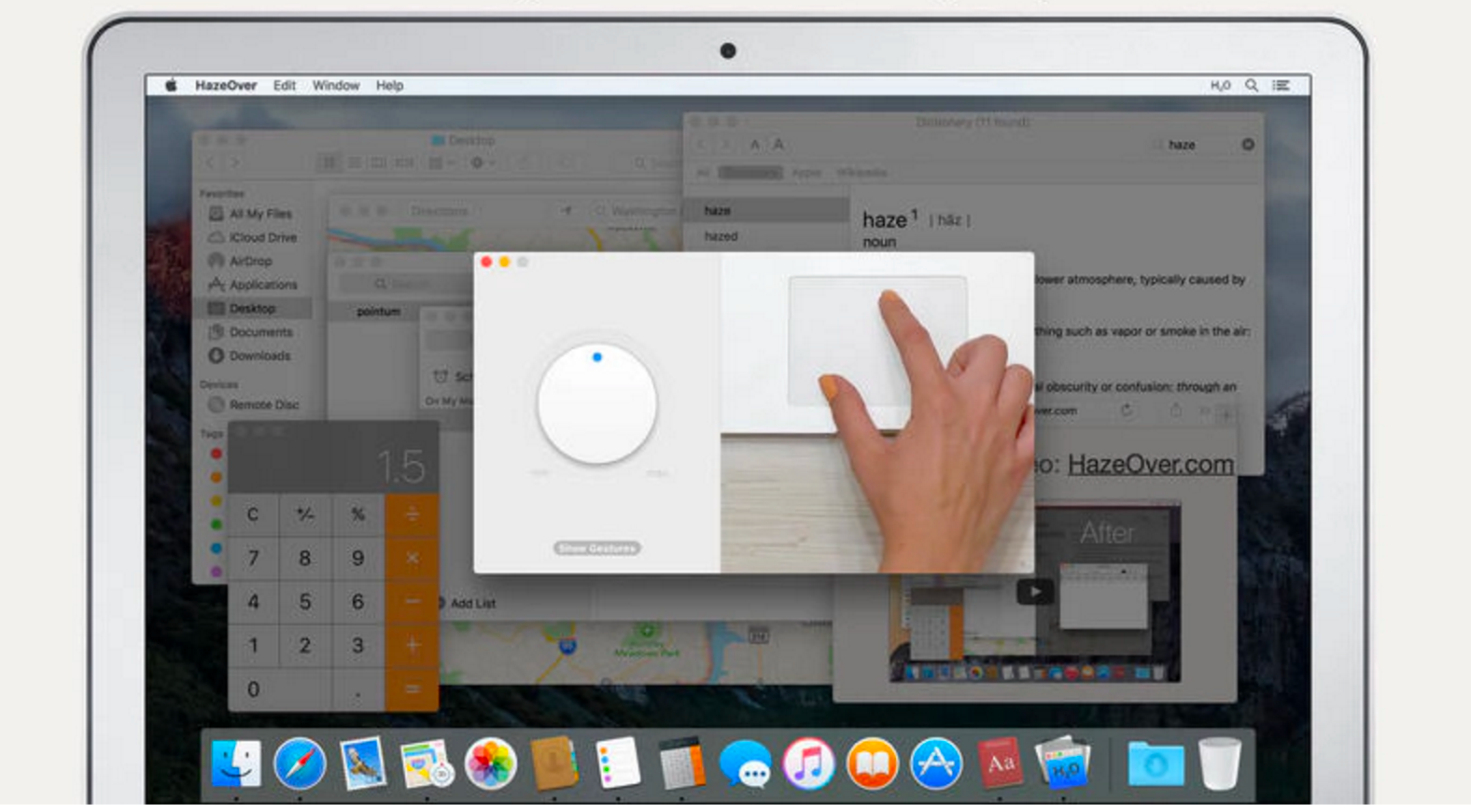
Task: Select list view in Finder toolbar
Action: click(355, 162)
